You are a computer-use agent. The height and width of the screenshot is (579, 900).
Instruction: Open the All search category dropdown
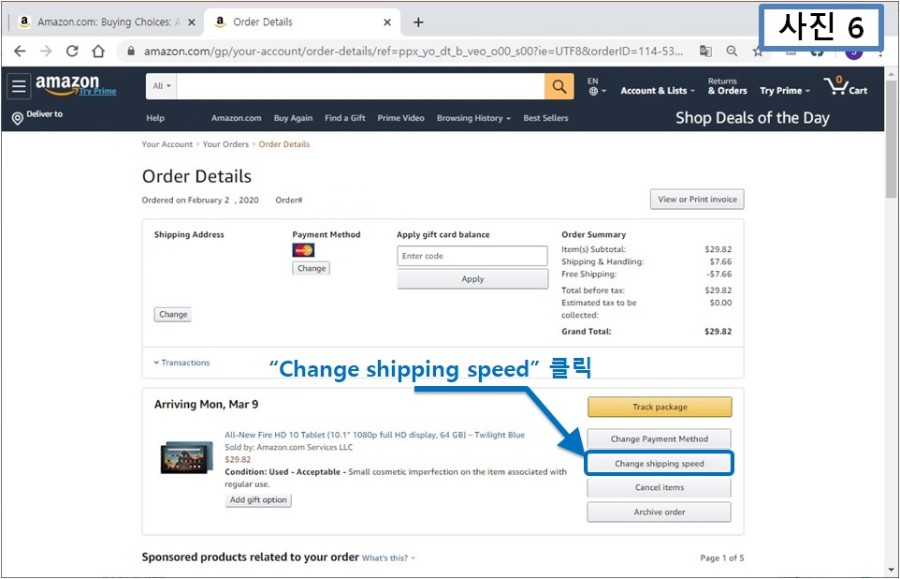161,86
